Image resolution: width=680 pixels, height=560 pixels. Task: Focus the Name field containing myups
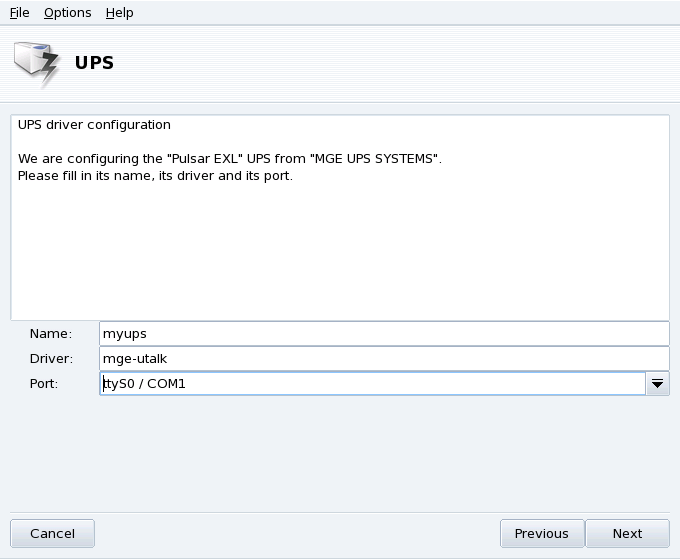(383, 333)
